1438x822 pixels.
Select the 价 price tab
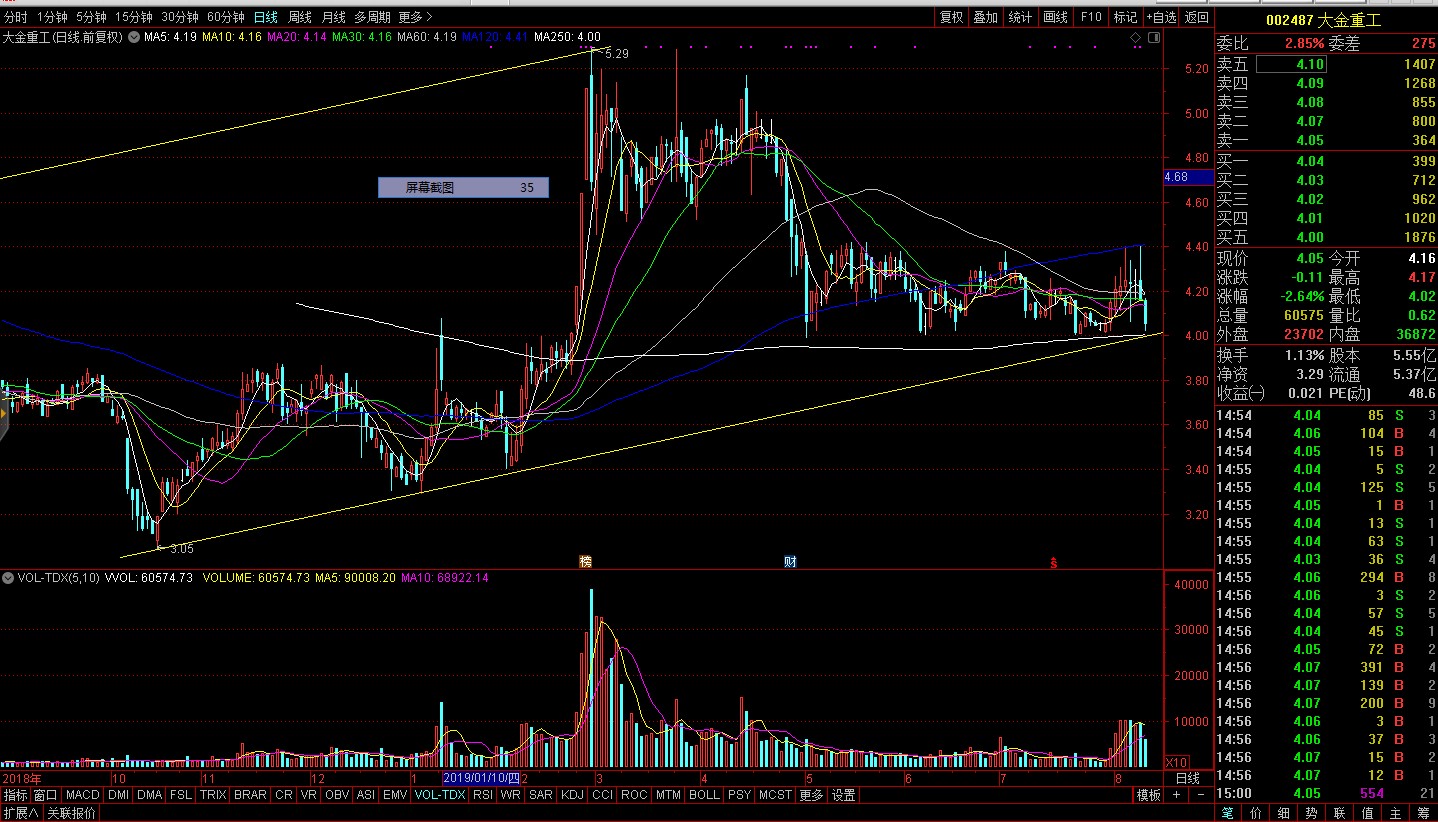click(1256, 813)
